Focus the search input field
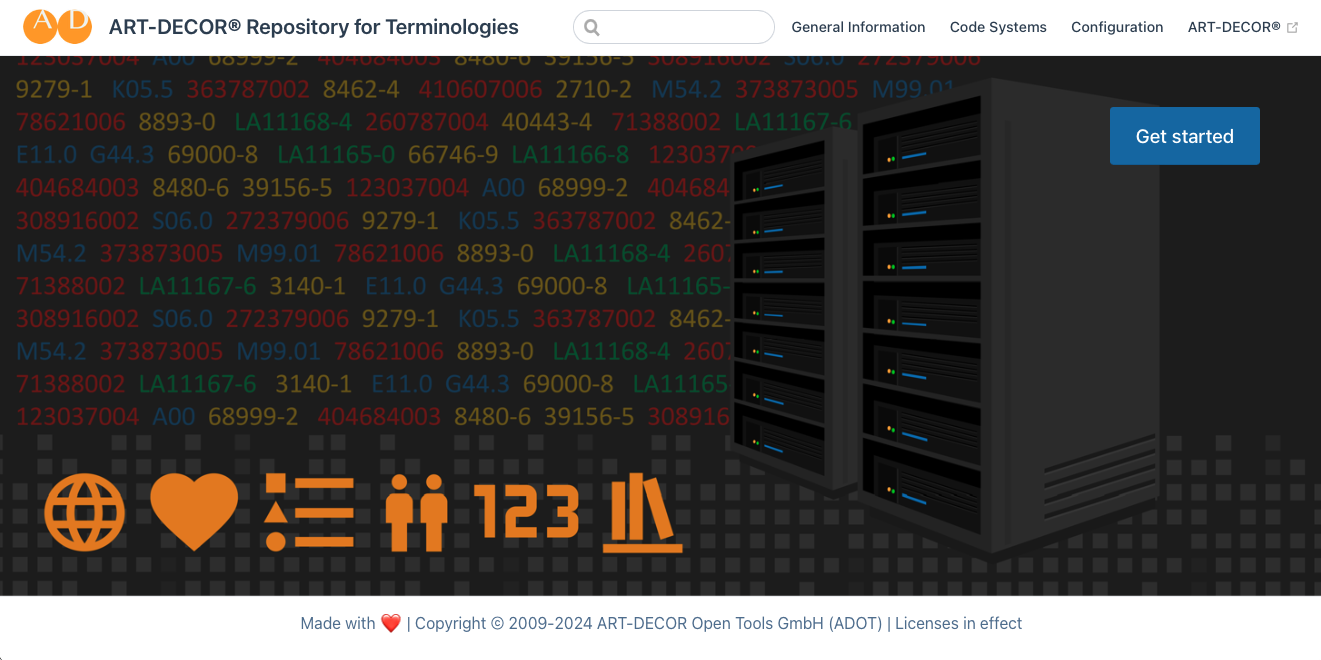Screen dimensions: 1321x660 (x=685, y=27)
